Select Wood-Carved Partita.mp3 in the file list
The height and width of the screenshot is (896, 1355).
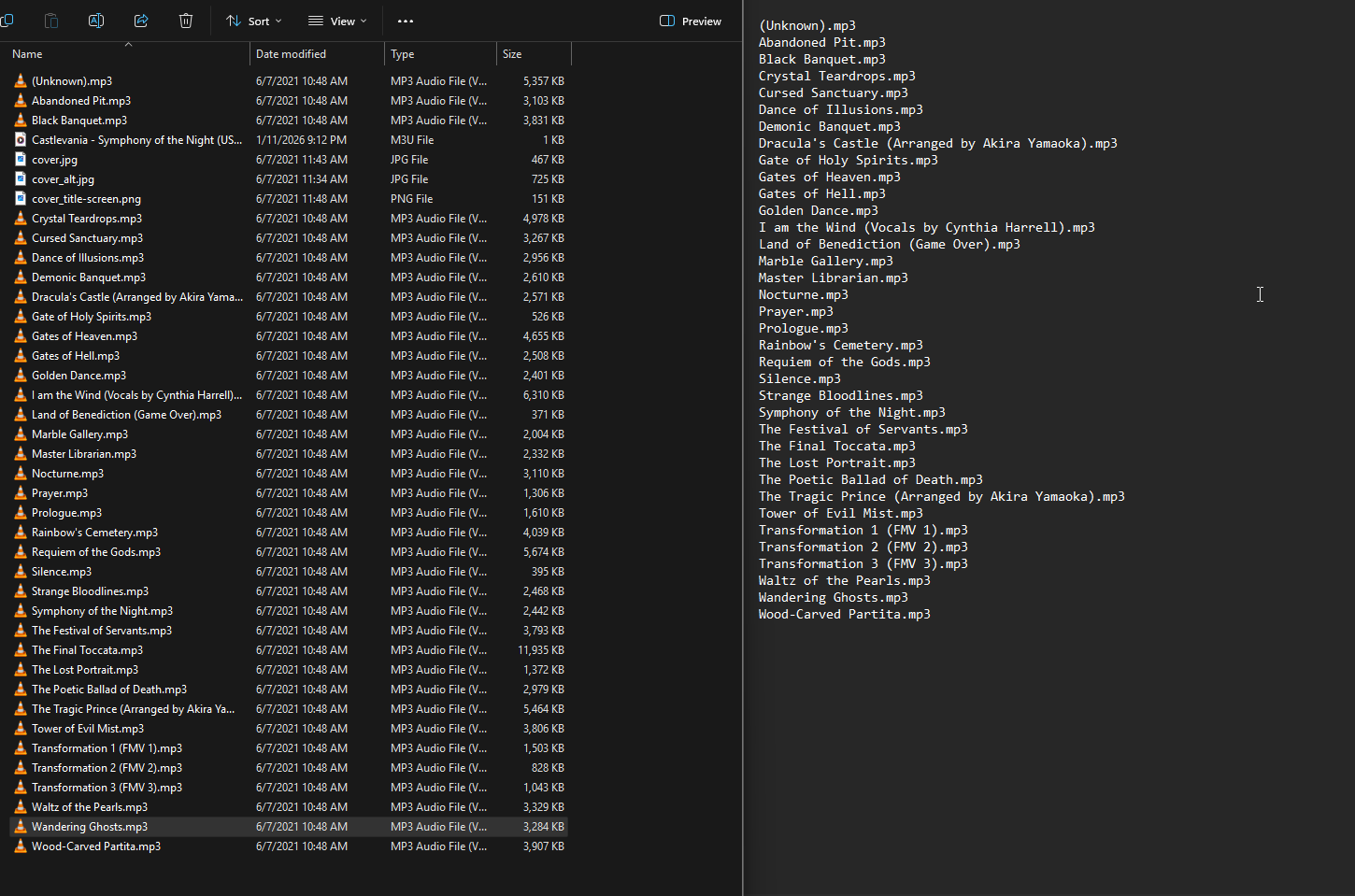tap(96, 846)
